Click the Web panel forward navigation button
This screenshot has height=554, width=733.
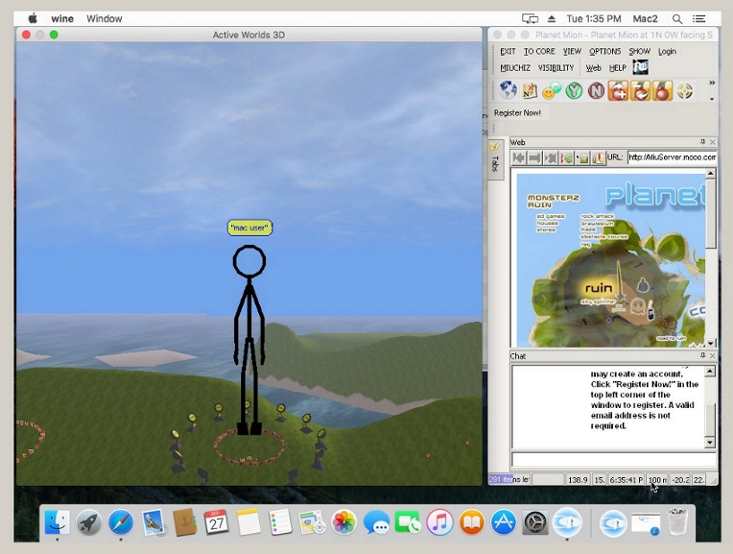534,158
